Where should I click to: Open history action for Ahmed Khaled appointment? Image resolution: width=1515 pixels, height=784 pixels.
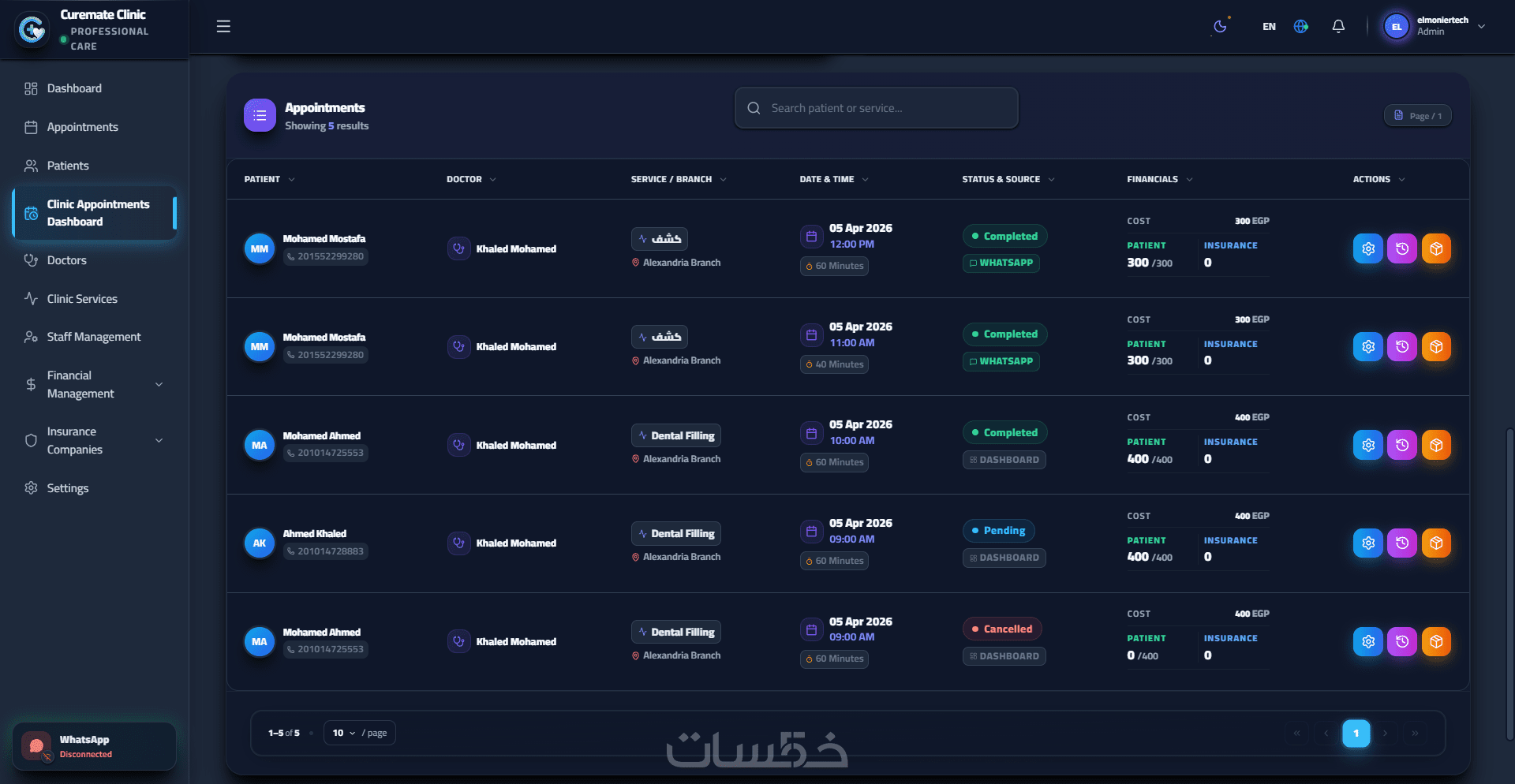(x=1402, y=543)
